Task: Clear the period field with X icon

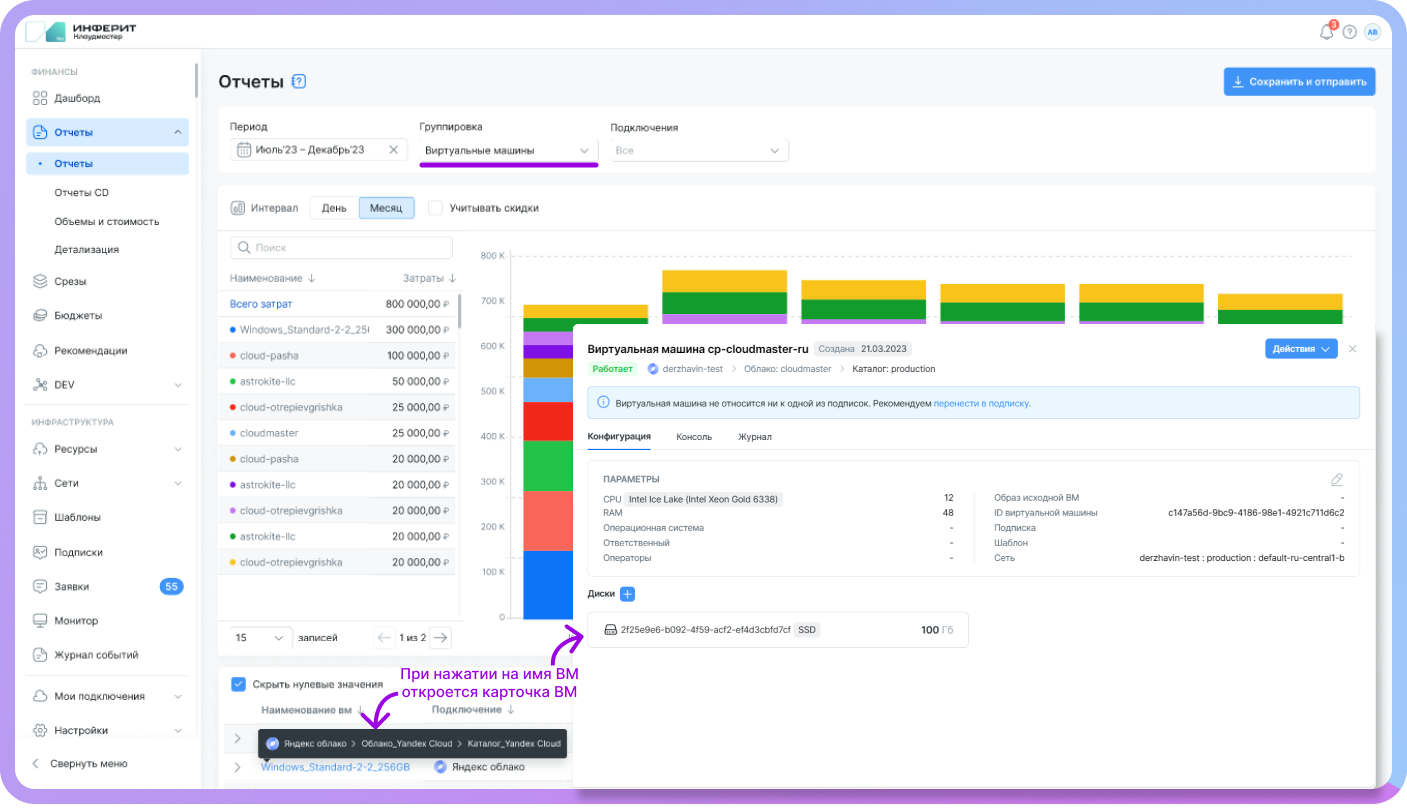Action: [393, 150]
